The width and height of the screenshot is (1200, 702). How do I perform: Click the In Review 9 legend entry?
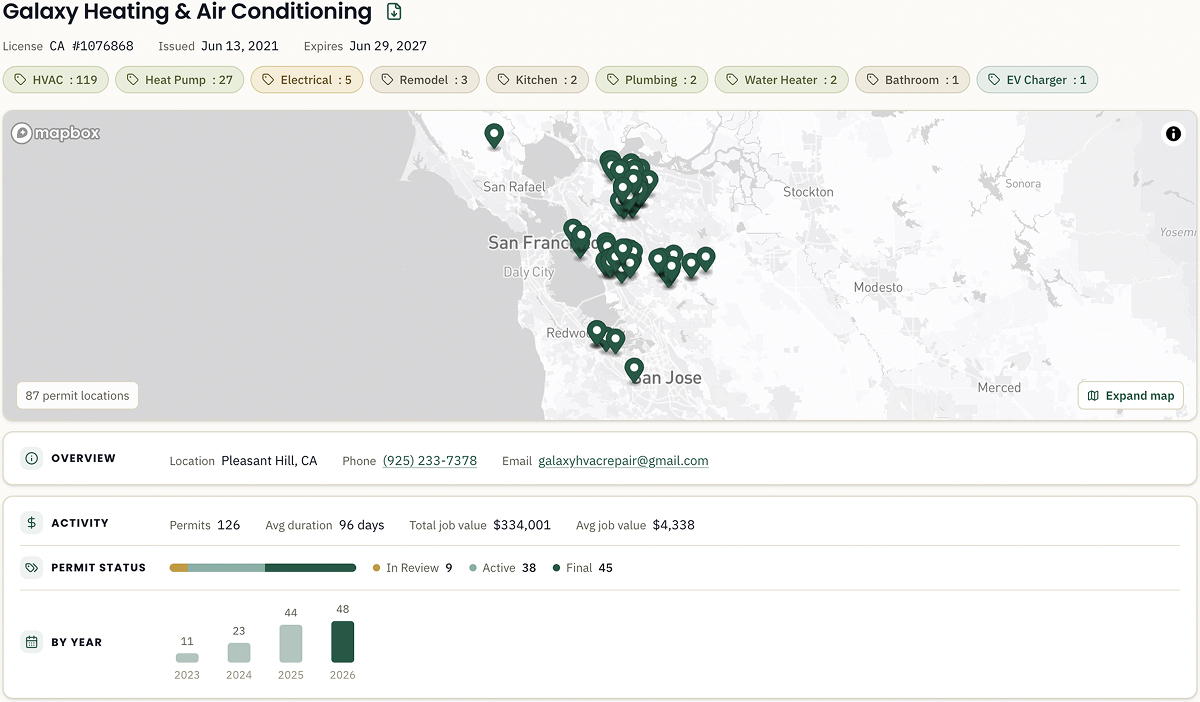pos(413,568)
